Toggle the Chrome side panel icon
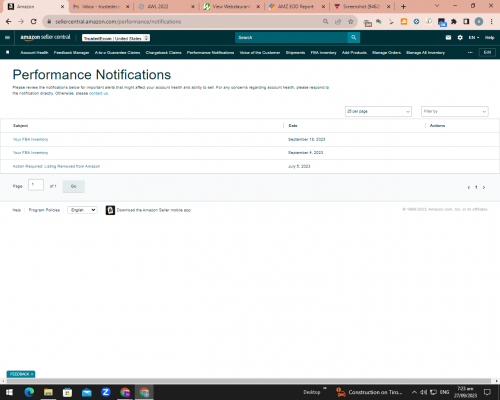500x400 pixels. 466,22
